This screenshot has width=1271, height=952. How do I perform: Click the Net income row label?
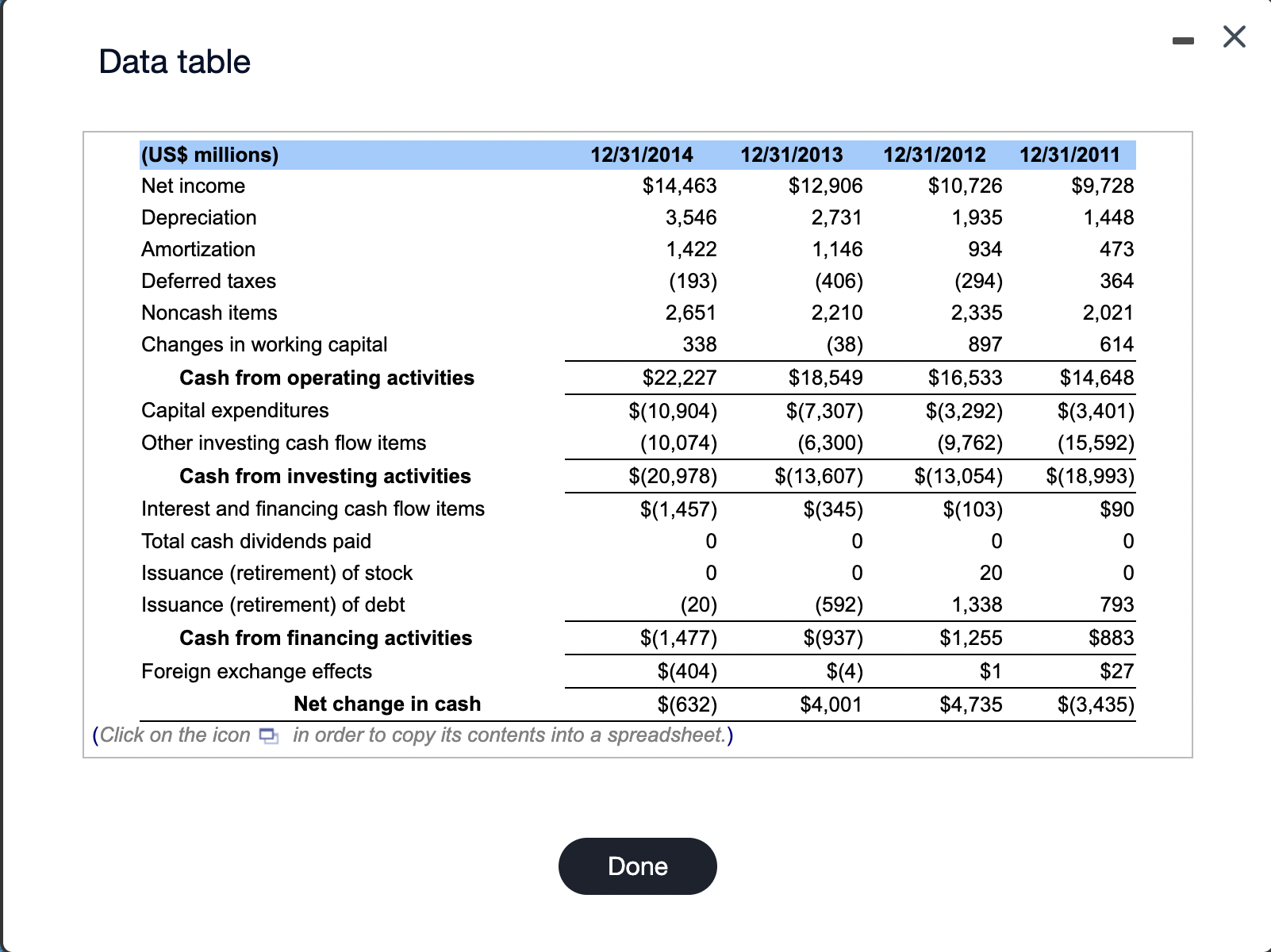pos(193,186)
